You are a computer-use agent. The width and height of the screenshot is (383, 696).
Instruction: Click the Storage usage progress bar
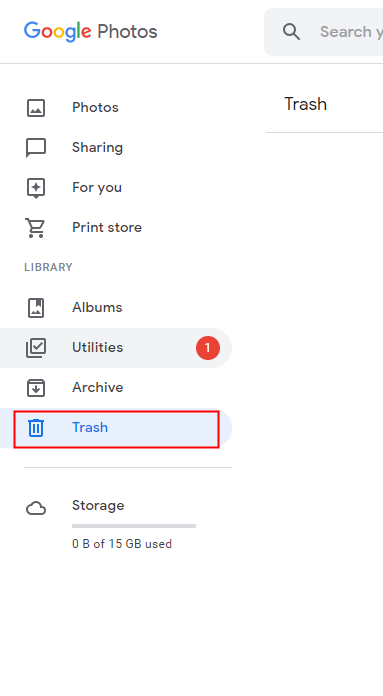134,526
